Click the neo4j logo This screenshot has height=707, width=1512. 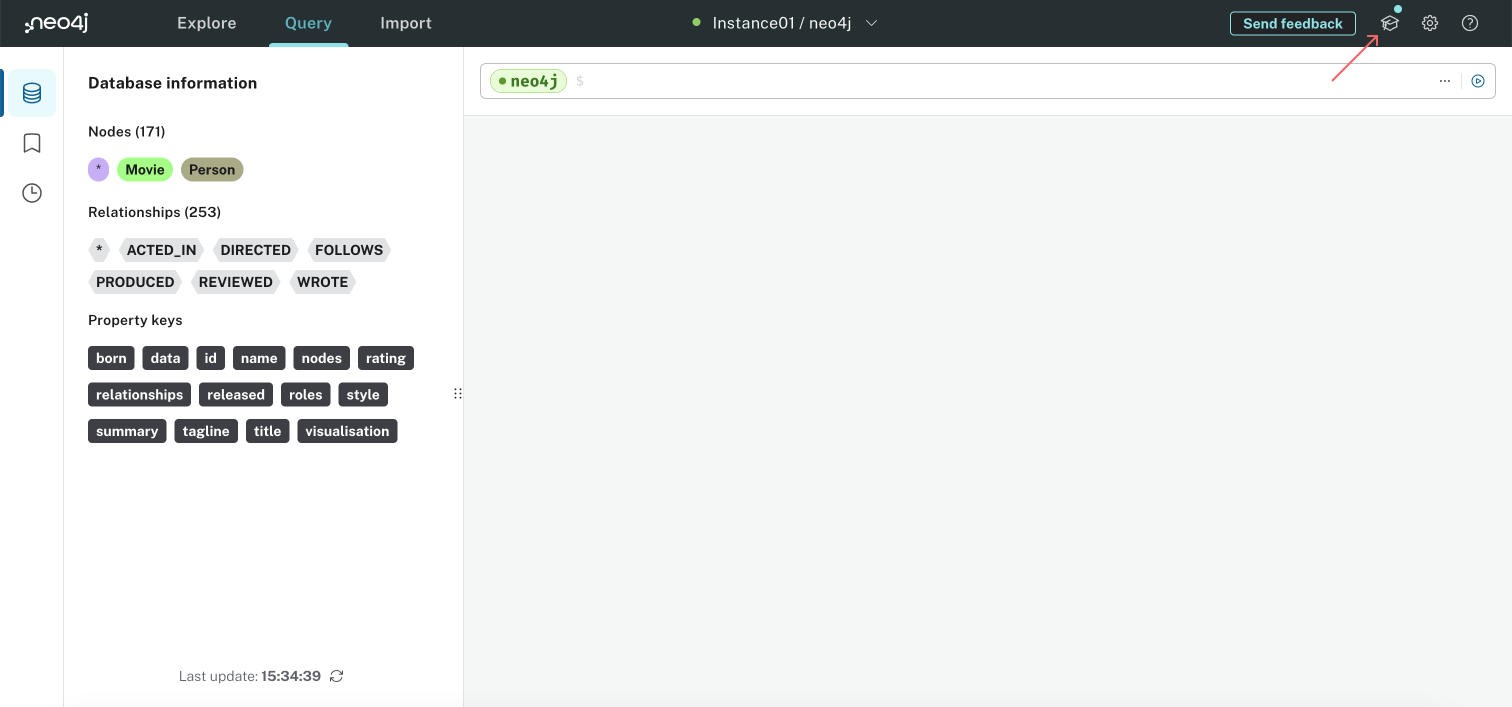coord(55,22)
